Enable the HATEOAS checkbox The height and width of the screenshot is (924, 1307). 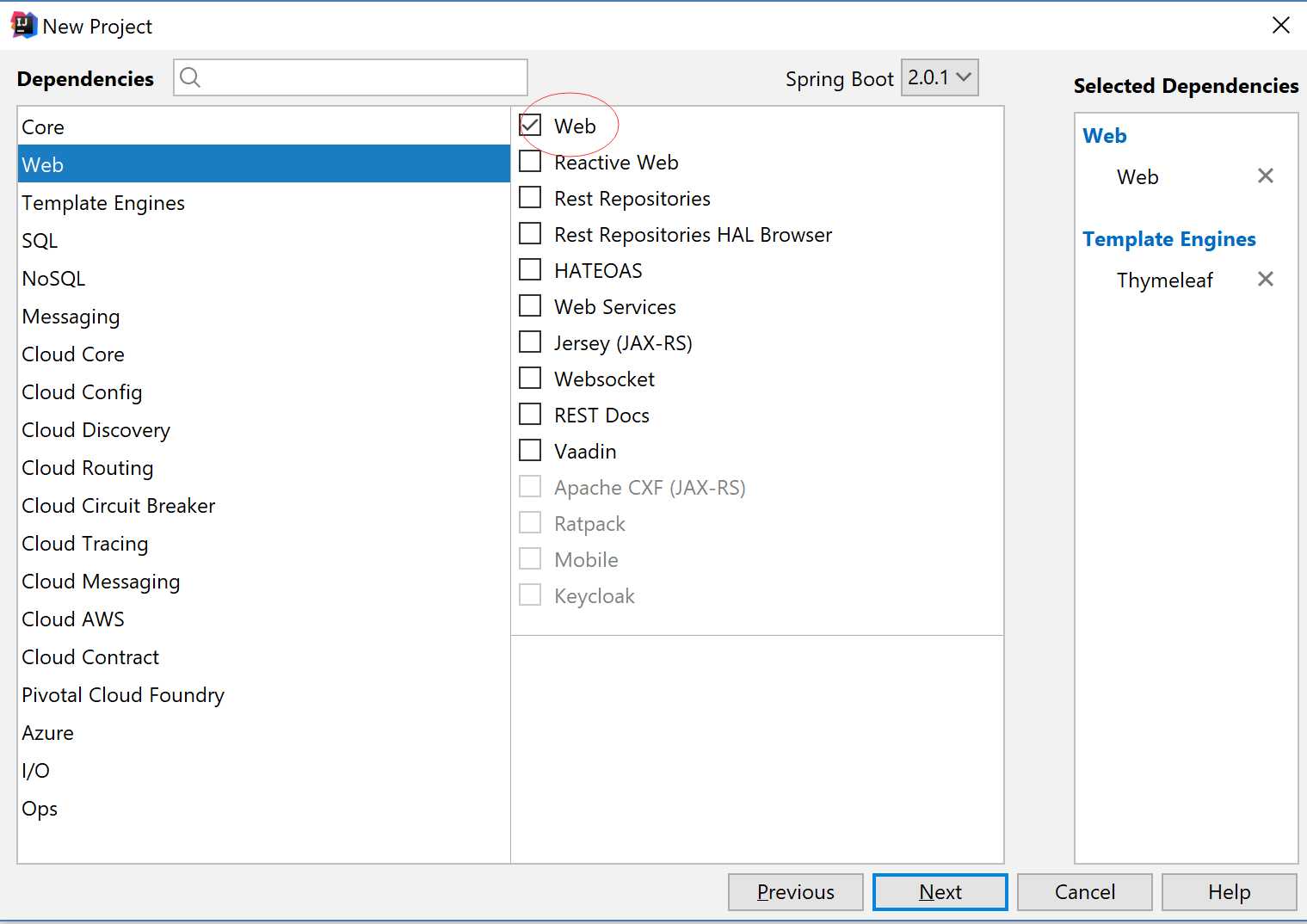(530, 270)
